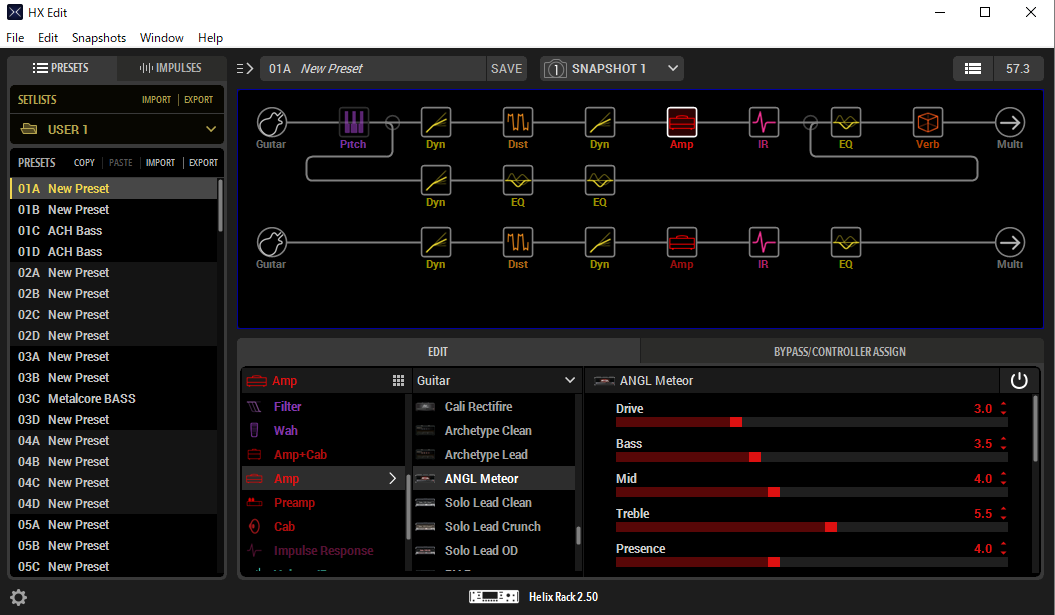Adjust the Treble value stepper arrows
Screen dimensions: 1055x615
pyautogui.click(x=1003, y=513)
